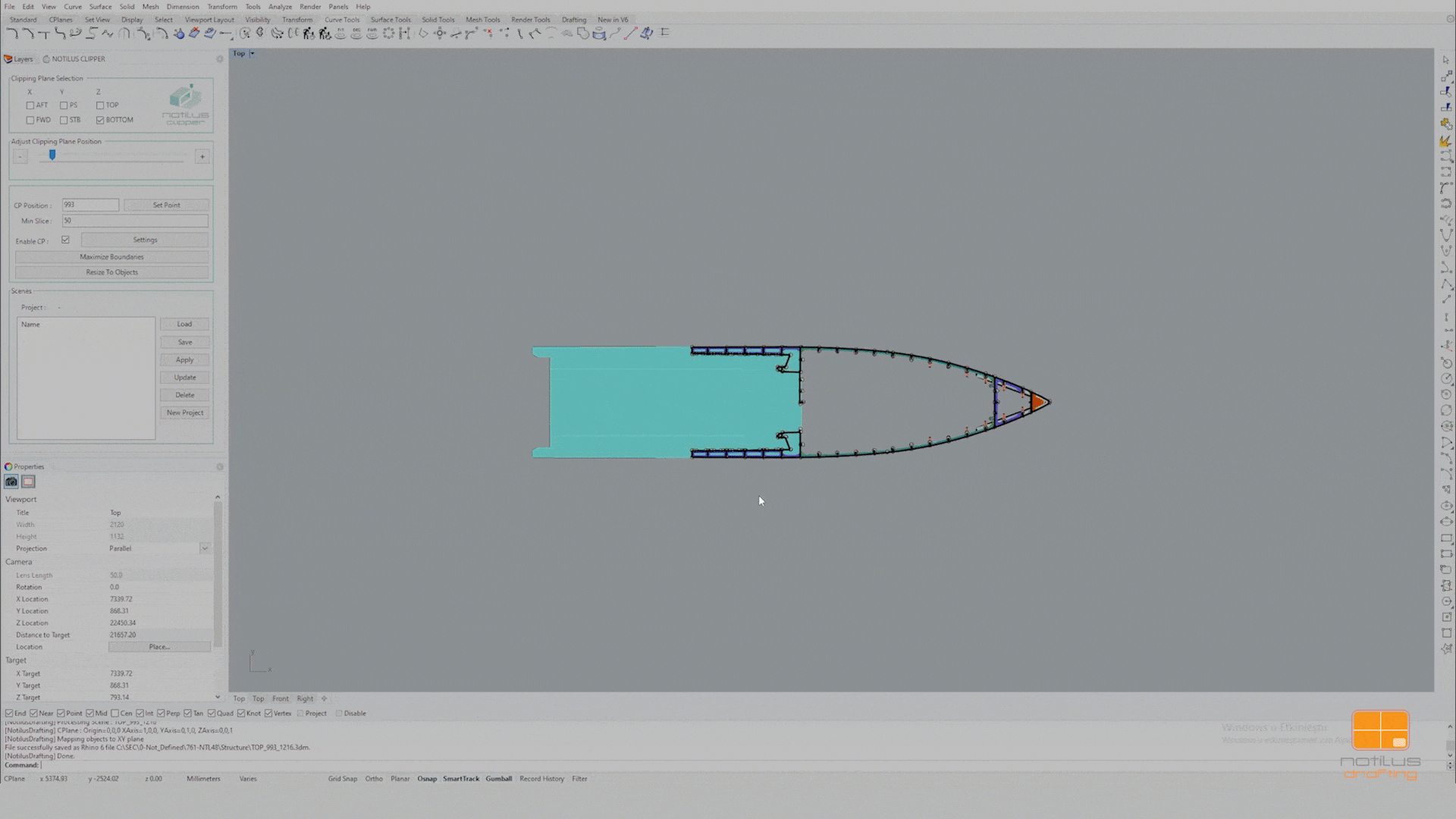
Task: Select the Symmetry arch-shaped tool
Action: tap(124, 33)
